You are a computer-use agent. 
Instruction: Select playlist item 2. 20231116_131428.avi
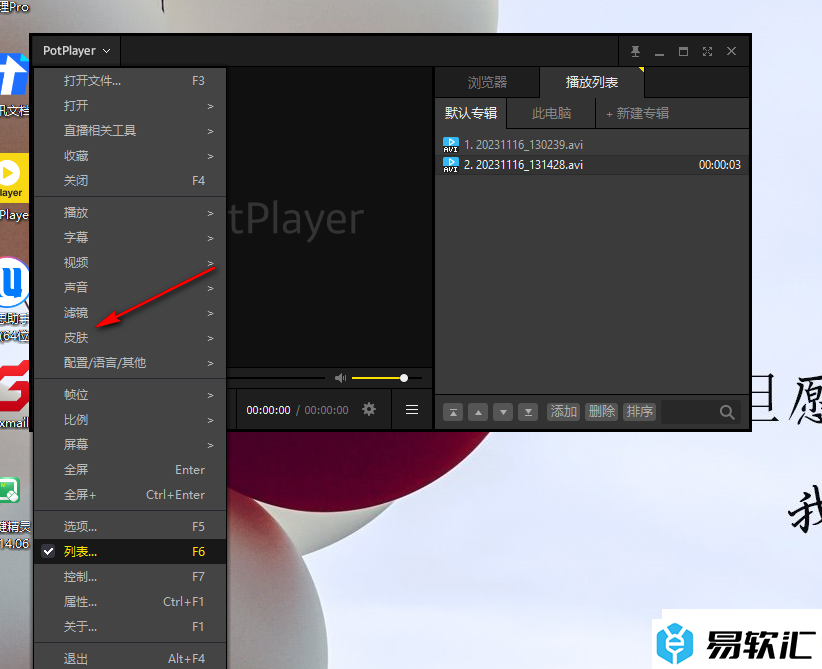(x=592, y=165)
